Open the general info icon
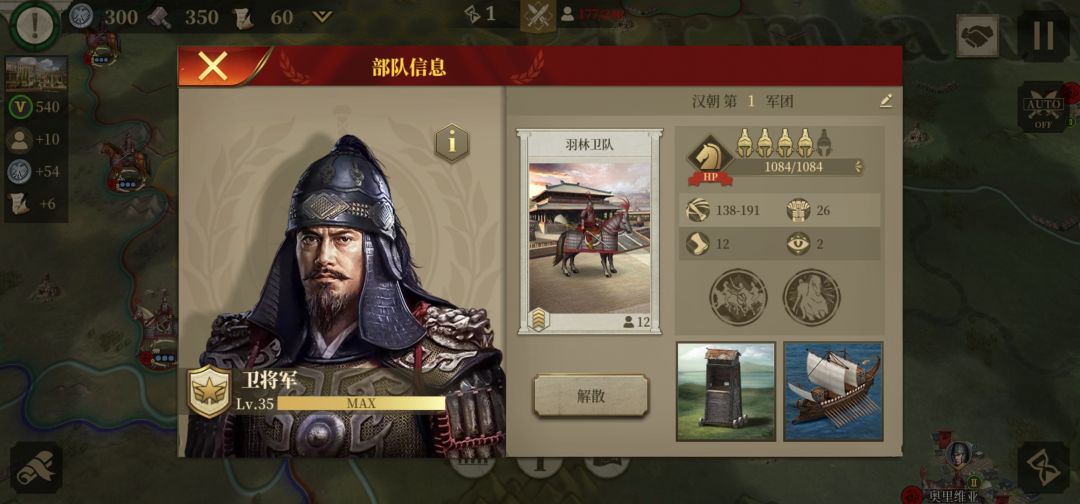This screenshot has width=1080, height=504. [452, 143]
